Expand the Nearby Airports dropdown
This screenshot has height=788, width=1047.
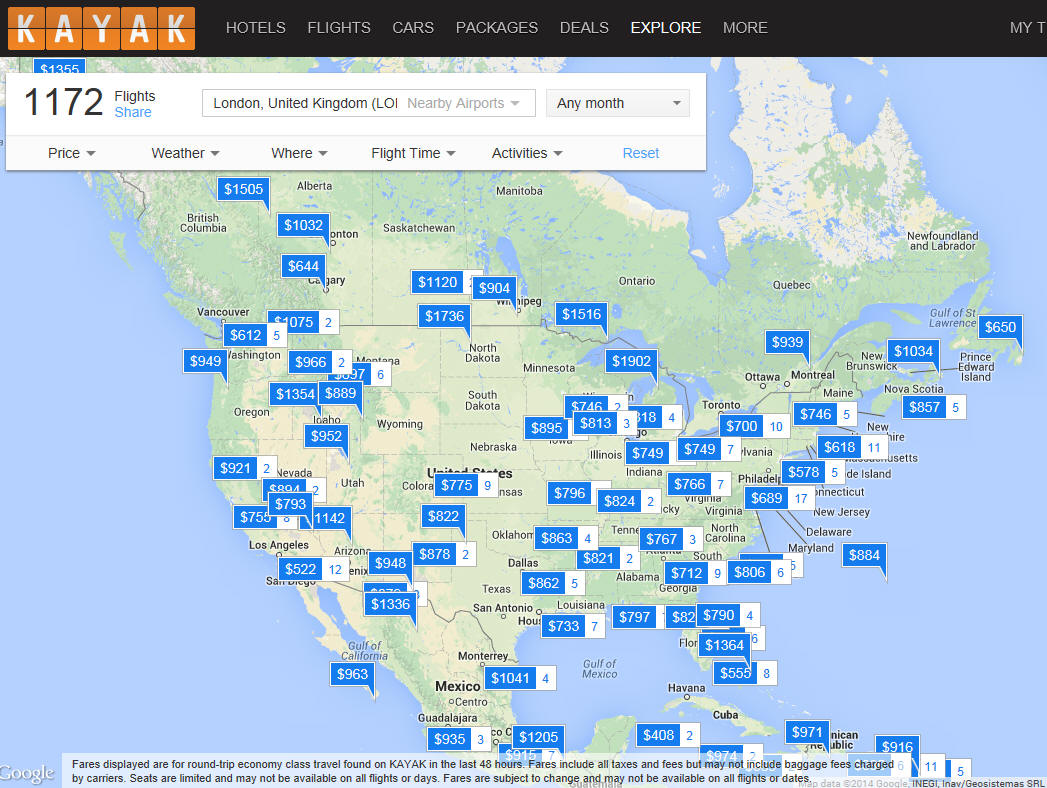(x=463, y=104)
